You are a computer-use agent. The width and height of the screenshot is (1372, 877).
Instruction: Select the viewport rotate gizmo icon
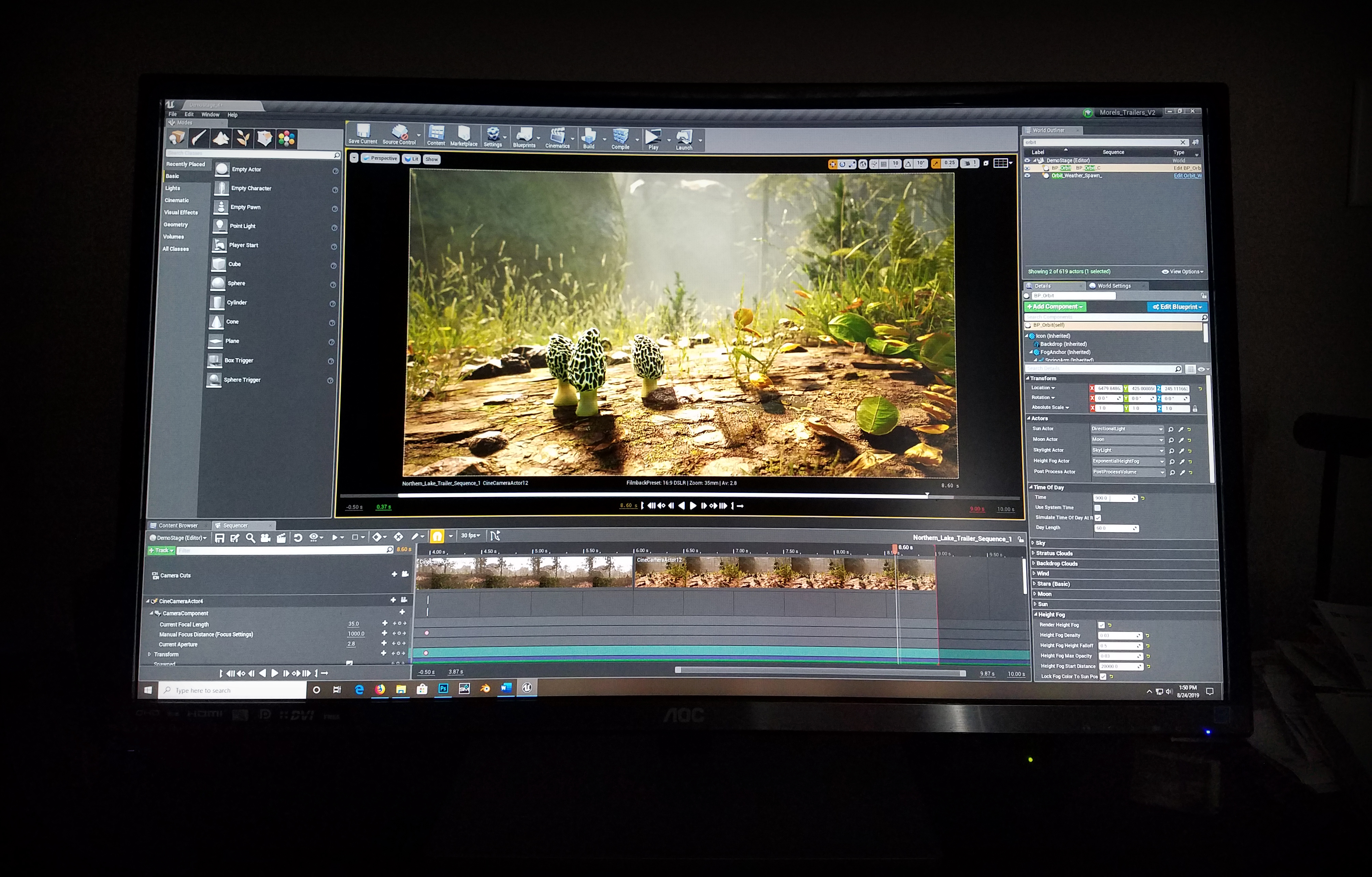[842, 164]
